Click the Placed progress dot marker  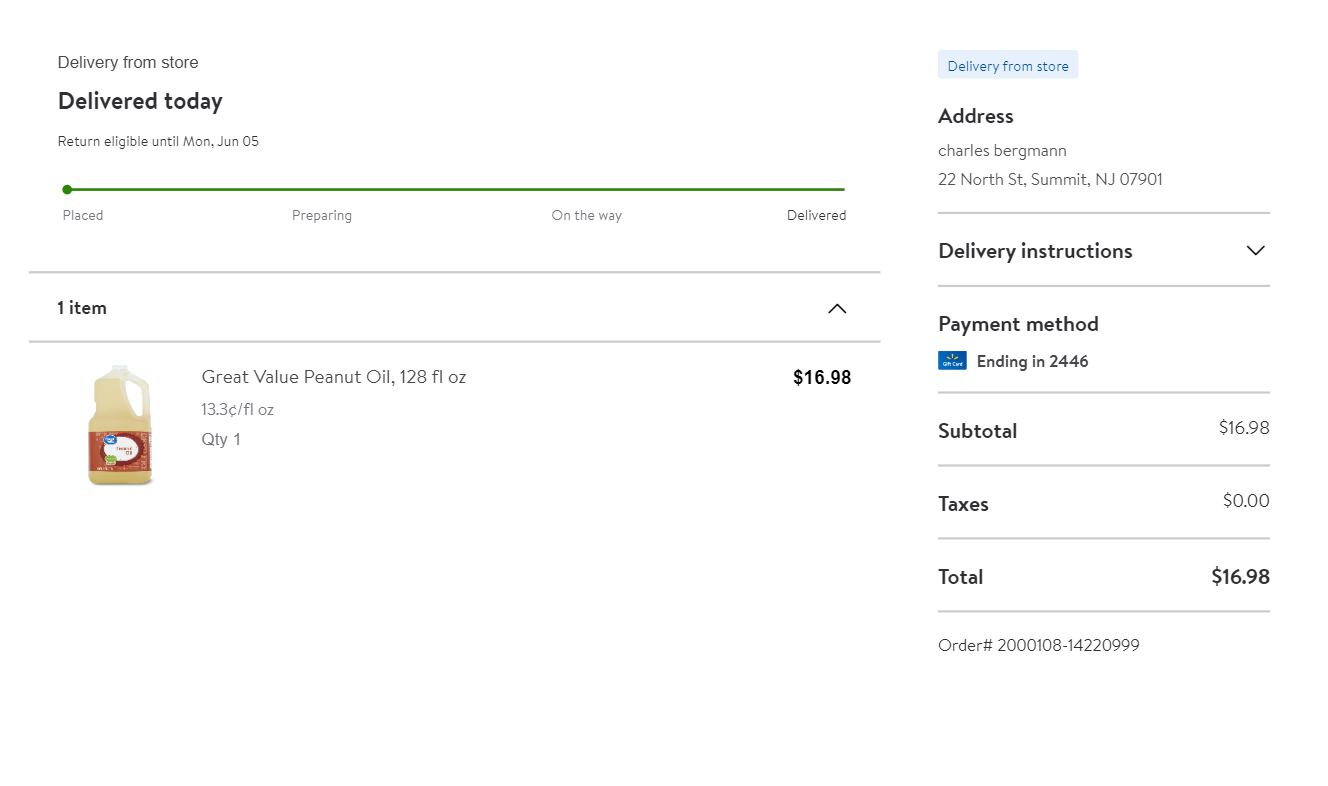67,189
